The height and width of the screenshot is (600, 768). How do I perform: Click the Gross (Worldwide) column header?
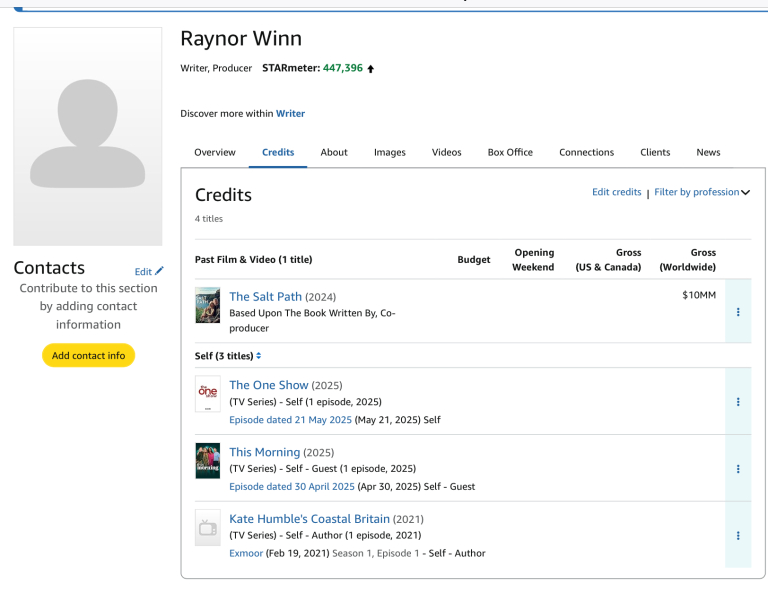688,260
